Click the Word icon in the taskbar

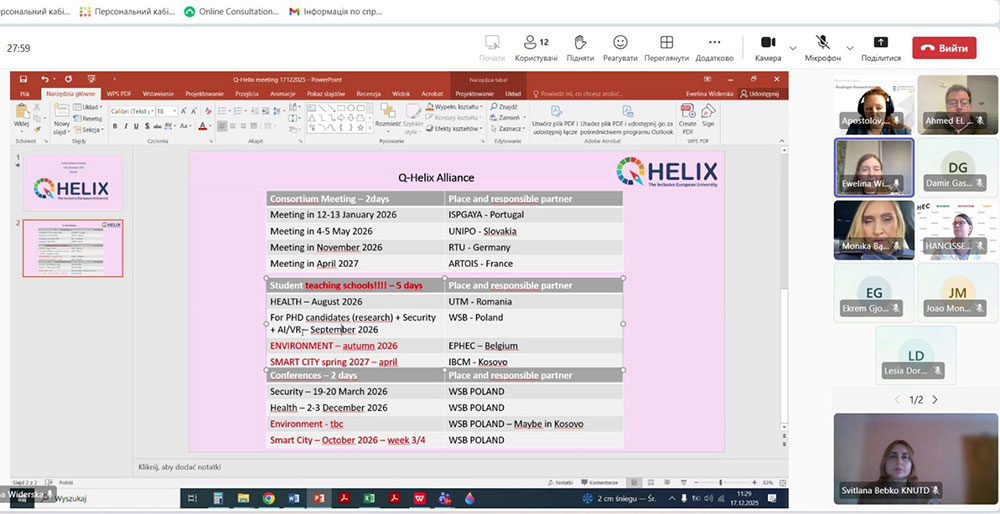(294, 497)
